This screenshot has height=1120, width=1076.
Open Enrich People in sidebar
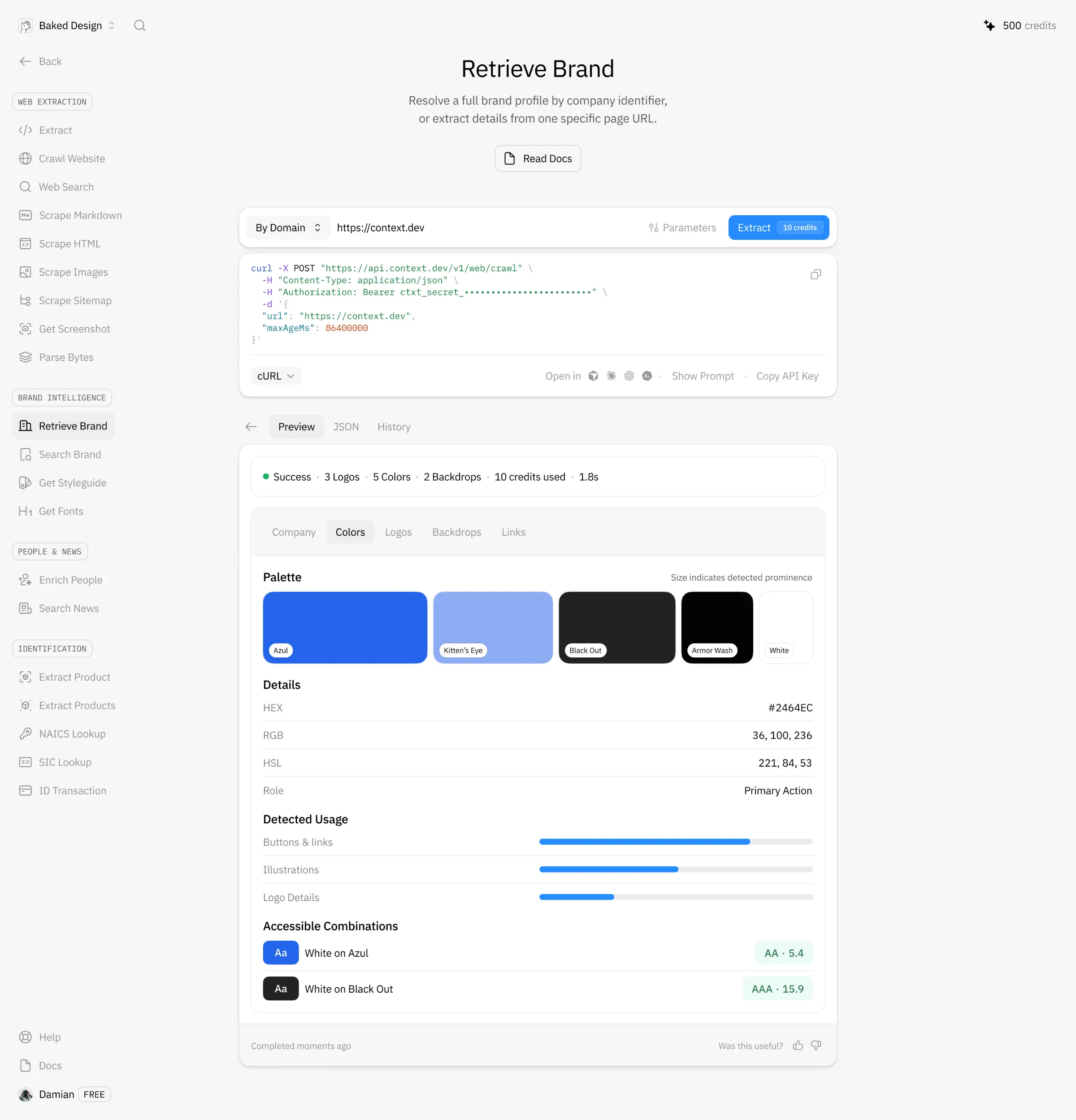point(61,580)
